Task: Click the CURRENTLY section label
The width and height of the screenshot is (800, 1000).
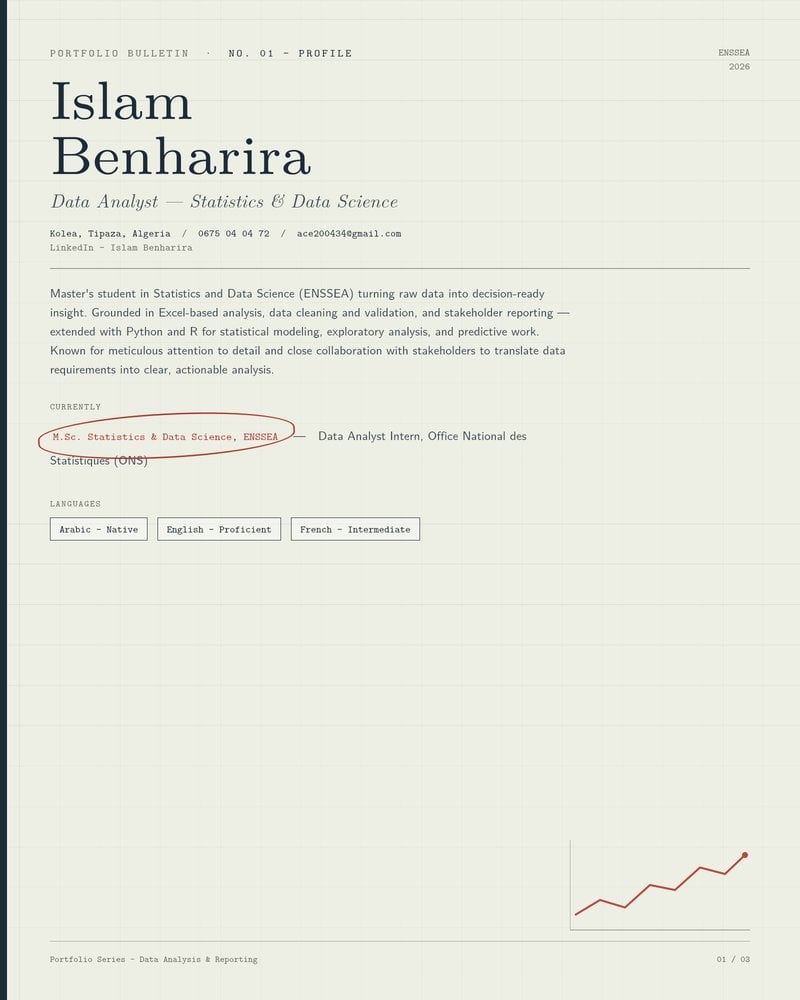Action: click(x=75, y=407)
